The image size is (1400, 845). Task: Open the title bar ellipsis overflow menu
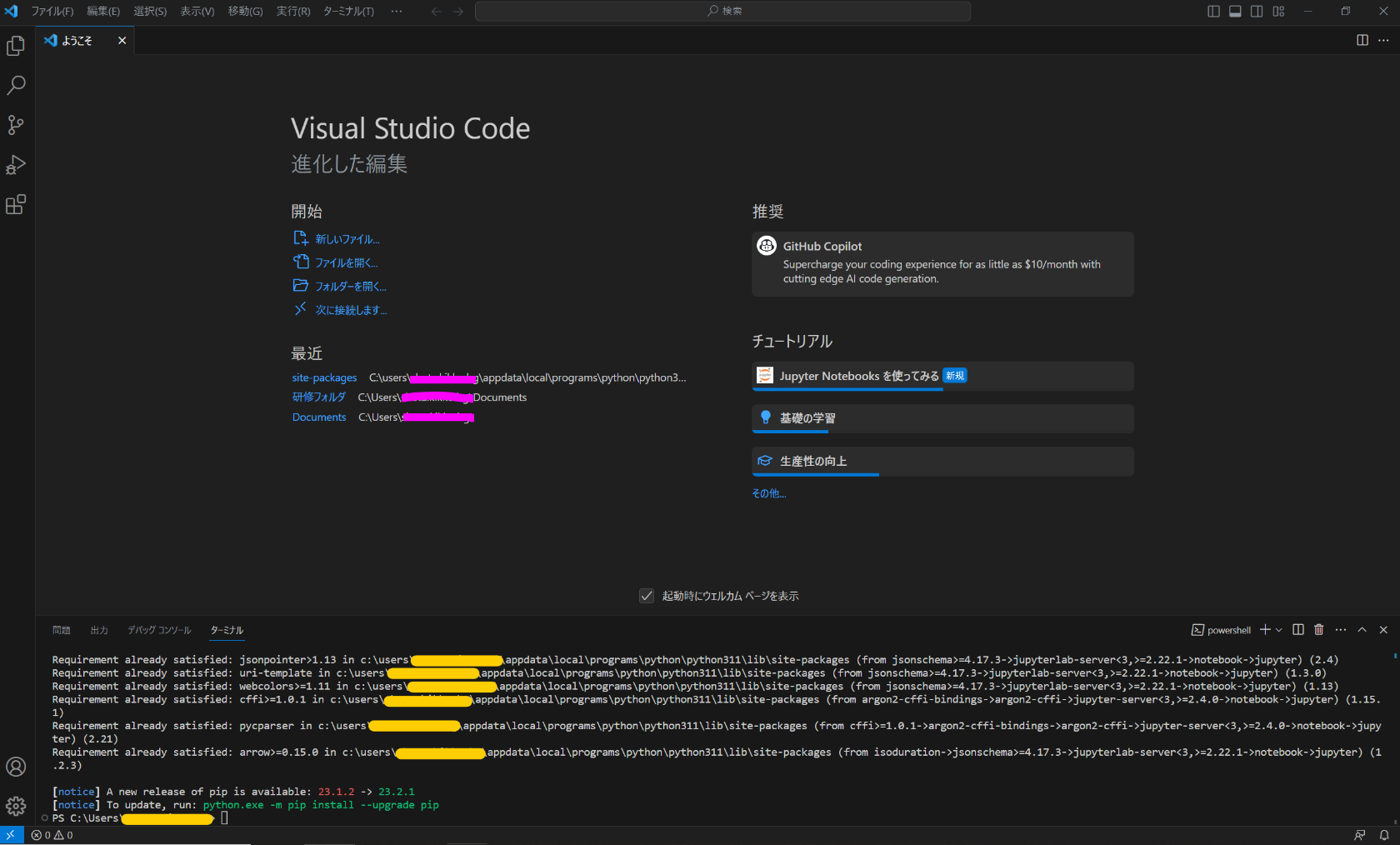click(396, 11)
